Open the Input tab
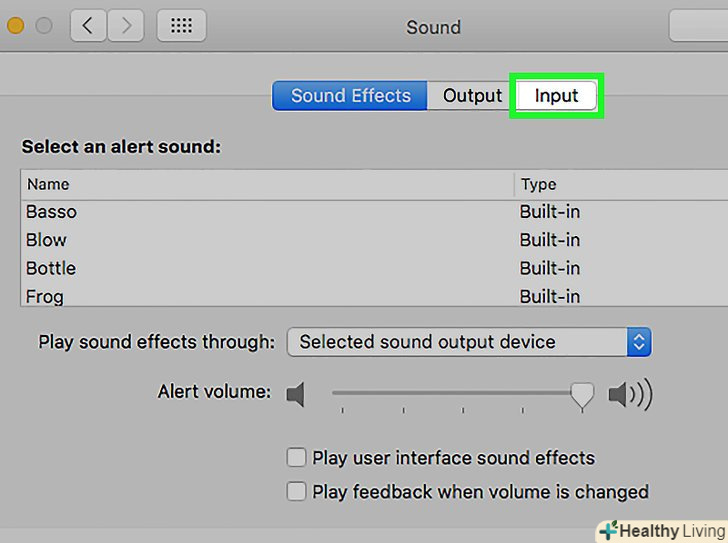 [556, 96]
